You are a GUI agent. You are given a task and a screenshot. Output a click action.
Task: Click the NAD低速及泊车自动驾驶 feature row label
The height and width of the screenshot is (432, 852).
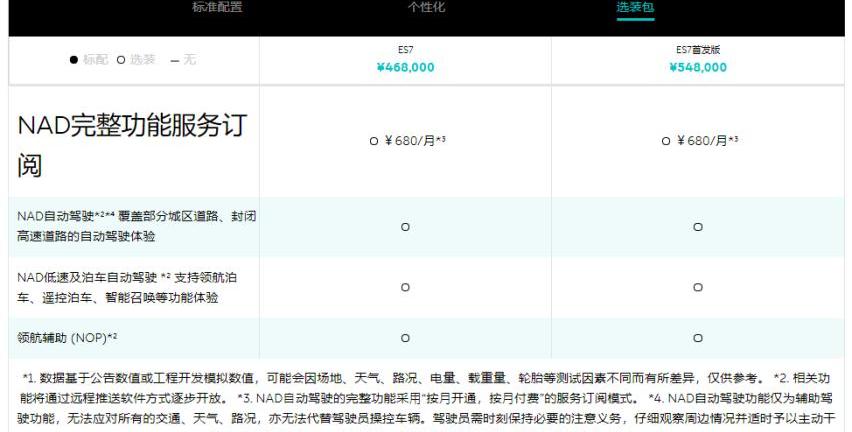(127, 287)
